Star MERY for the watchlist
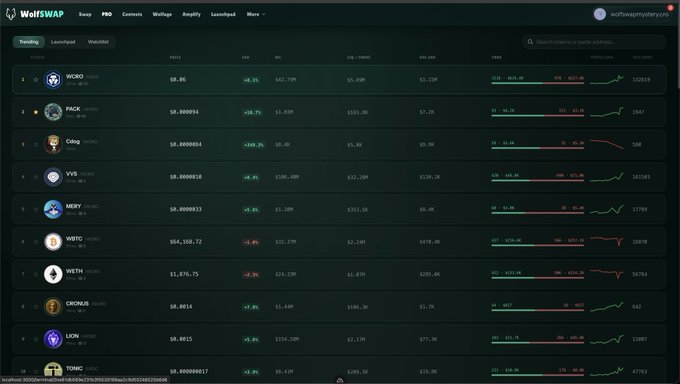680x384 pixels. click(36, 209)
